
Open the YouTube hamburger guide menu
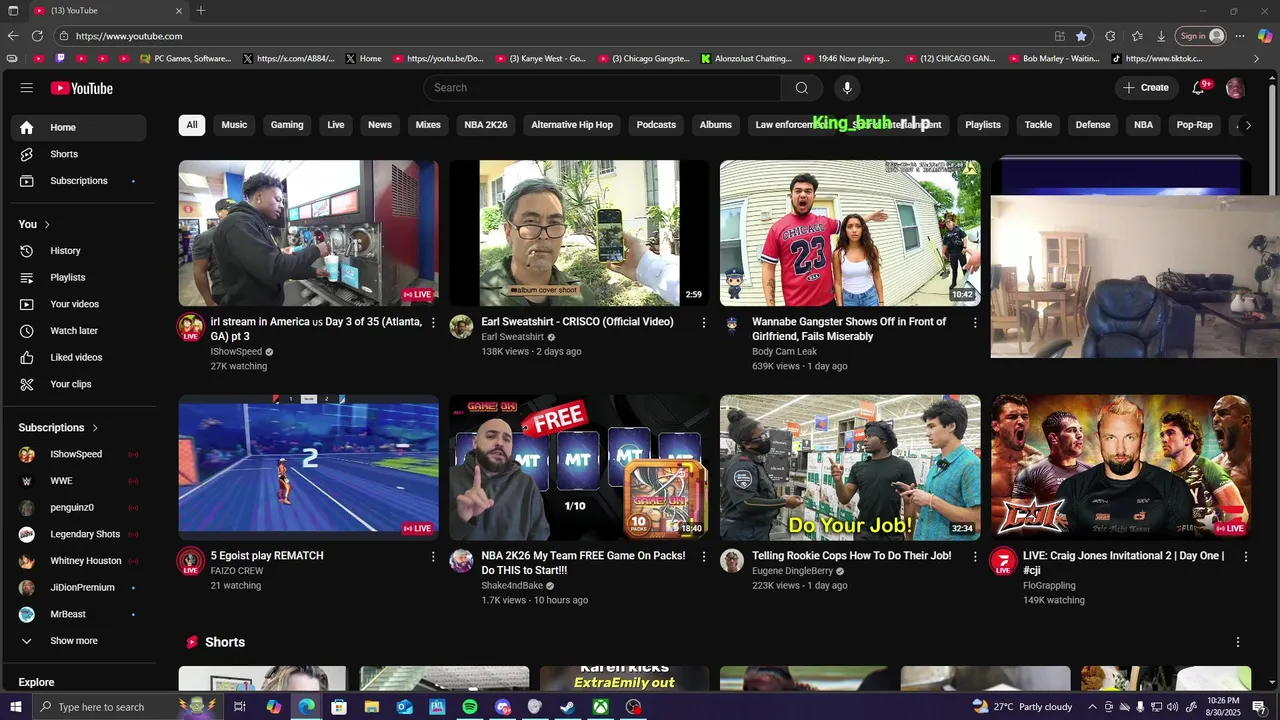point(26,88)
